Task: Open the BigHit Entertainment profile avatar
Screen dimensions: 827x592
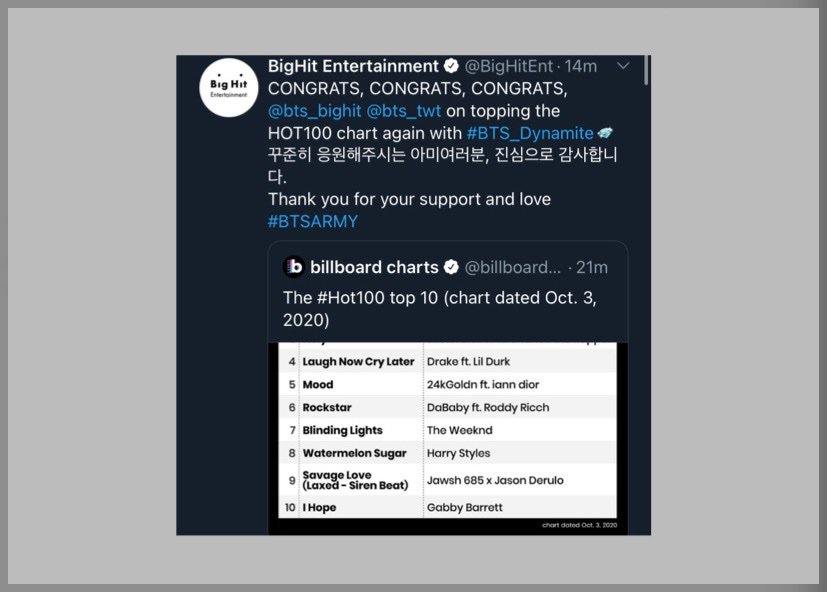Action: pyautogui.click(x=228, y=88)
